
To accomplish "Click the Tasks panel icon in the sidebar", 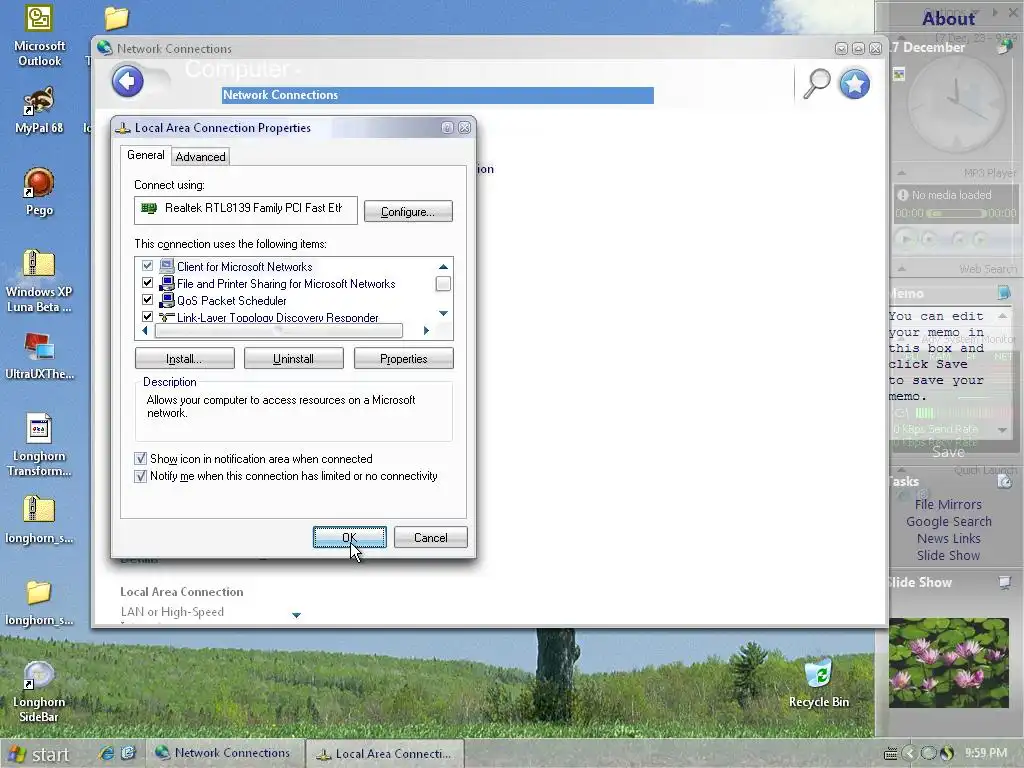I will coord(1004,482).
